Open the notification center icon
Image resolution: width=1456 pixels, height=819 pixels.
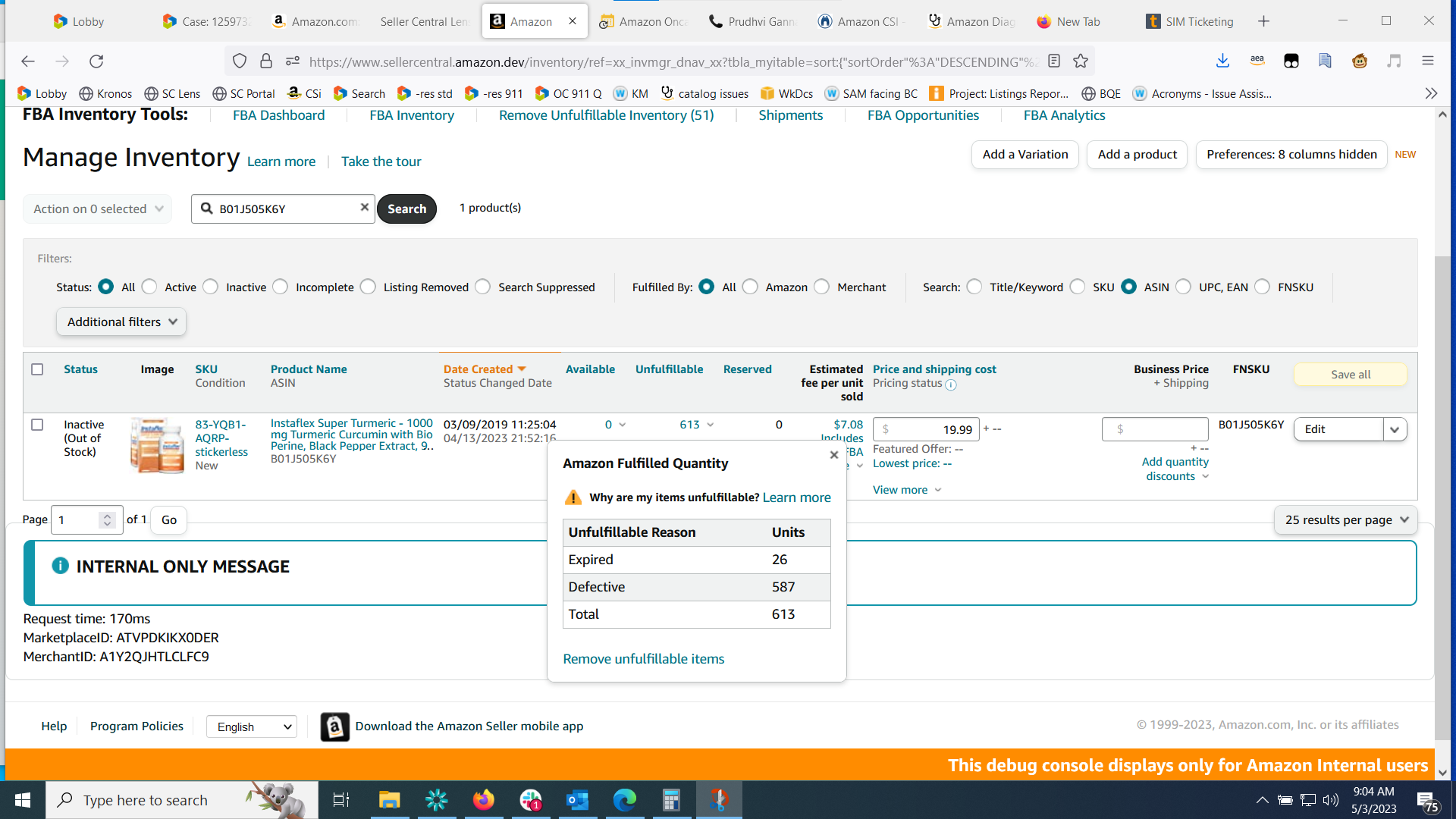(1427, 801)
